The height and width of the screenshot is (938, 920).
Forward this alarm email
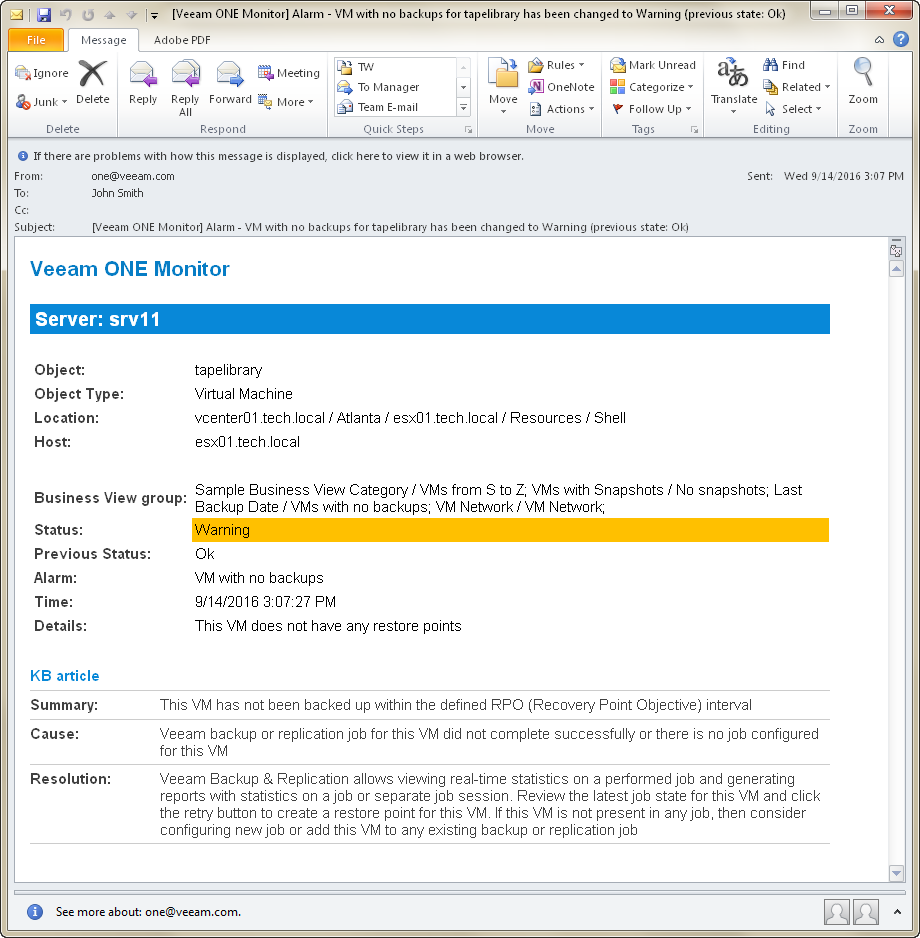pos(230,82)
